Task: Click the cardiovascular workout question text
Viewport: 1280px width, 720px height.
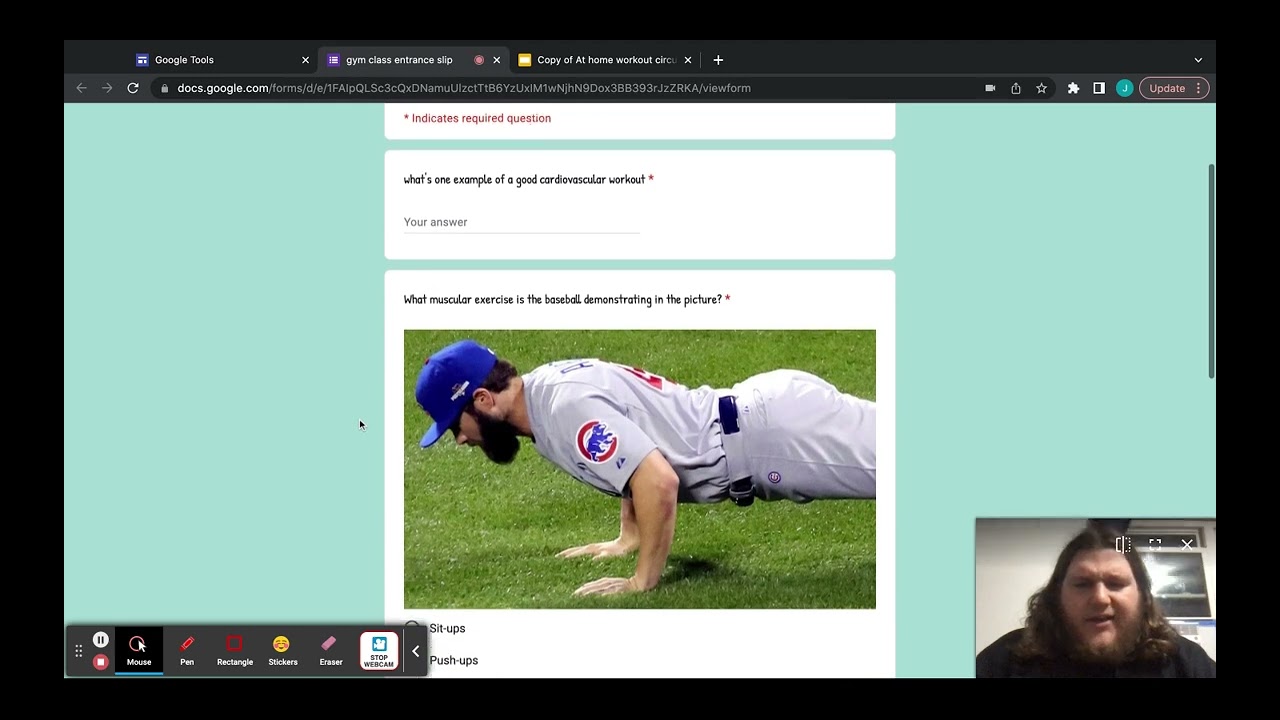Action: click(x=524, y=179)
